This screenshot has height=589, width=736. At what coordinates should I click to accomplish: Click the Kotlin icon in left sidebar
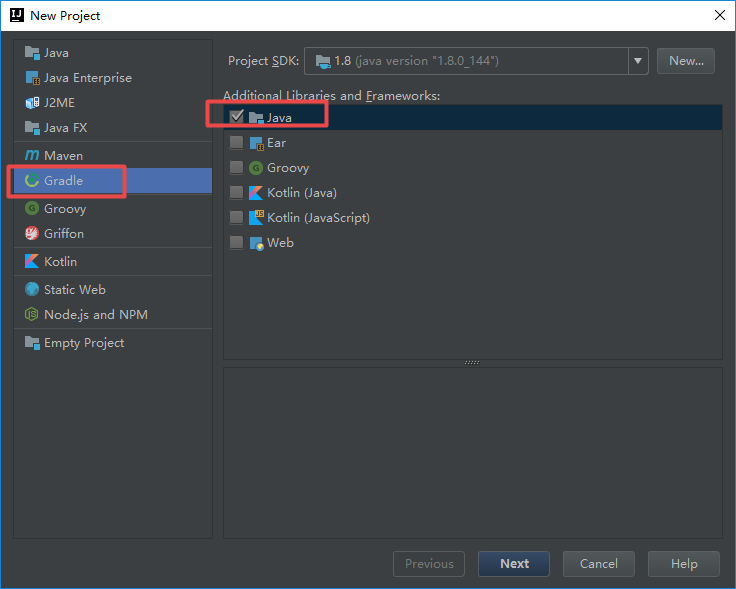pos(32,261)
